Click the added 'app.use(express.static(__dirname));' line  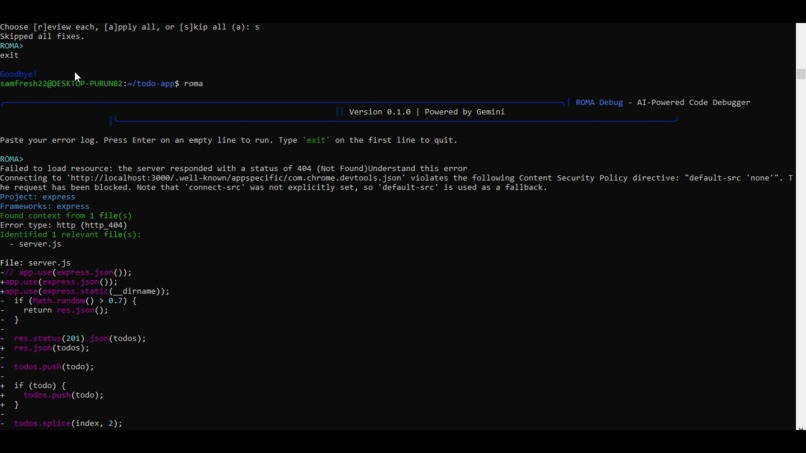click(x=85, y=291)
